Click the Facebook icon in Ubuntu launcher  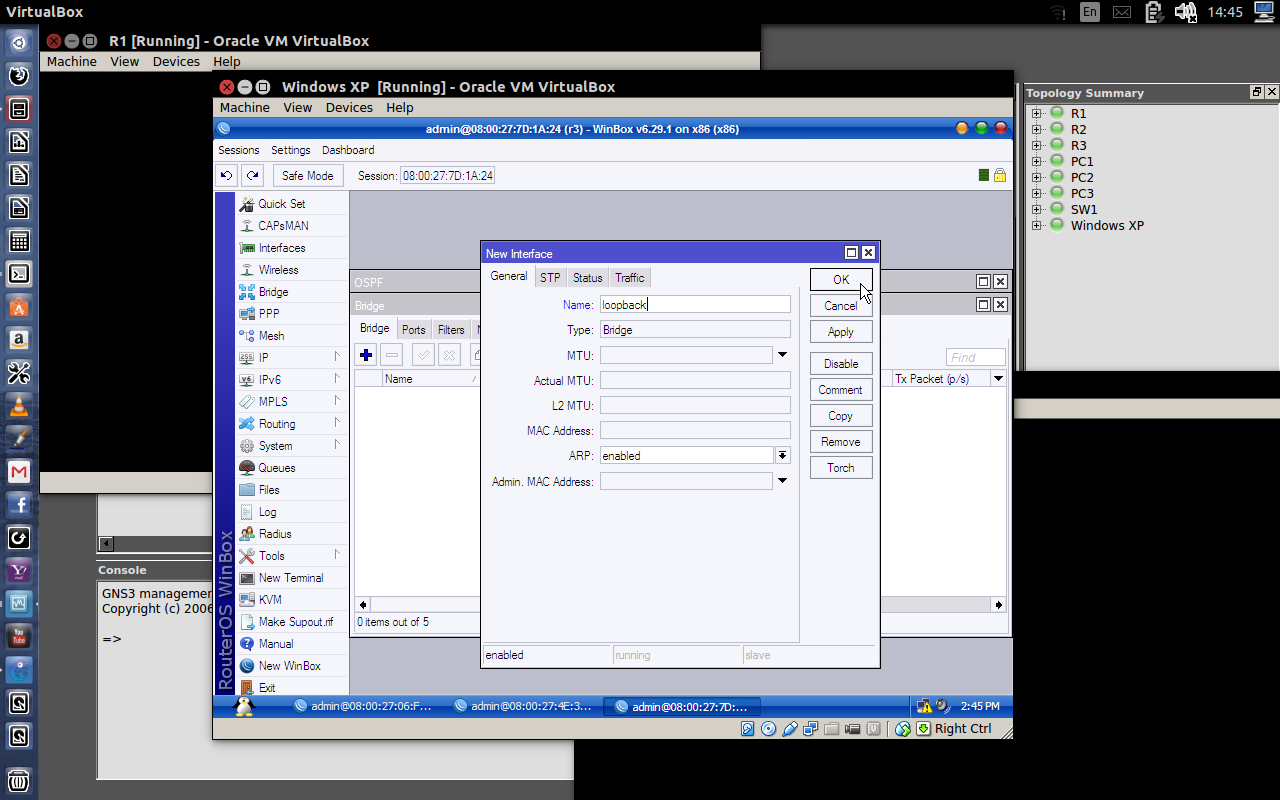(x=18, y=504)
